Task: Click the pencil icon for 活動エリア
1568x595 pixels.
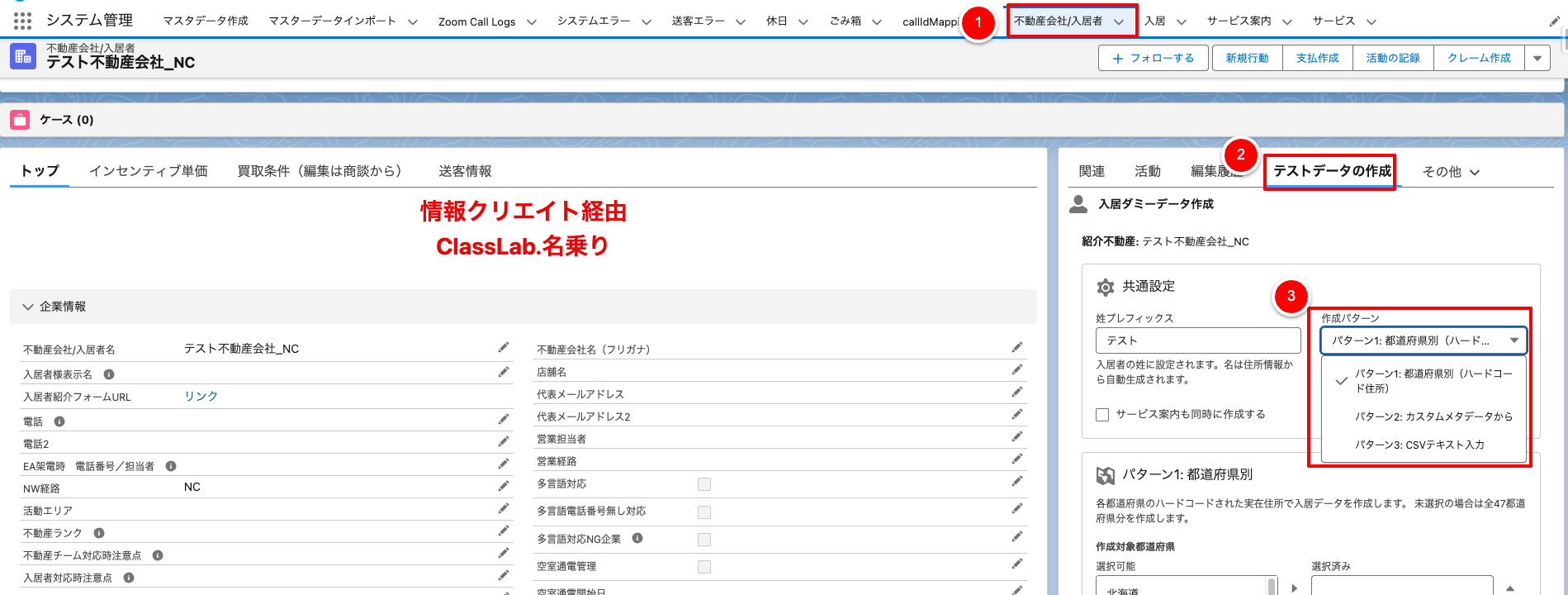Action: 504,509
